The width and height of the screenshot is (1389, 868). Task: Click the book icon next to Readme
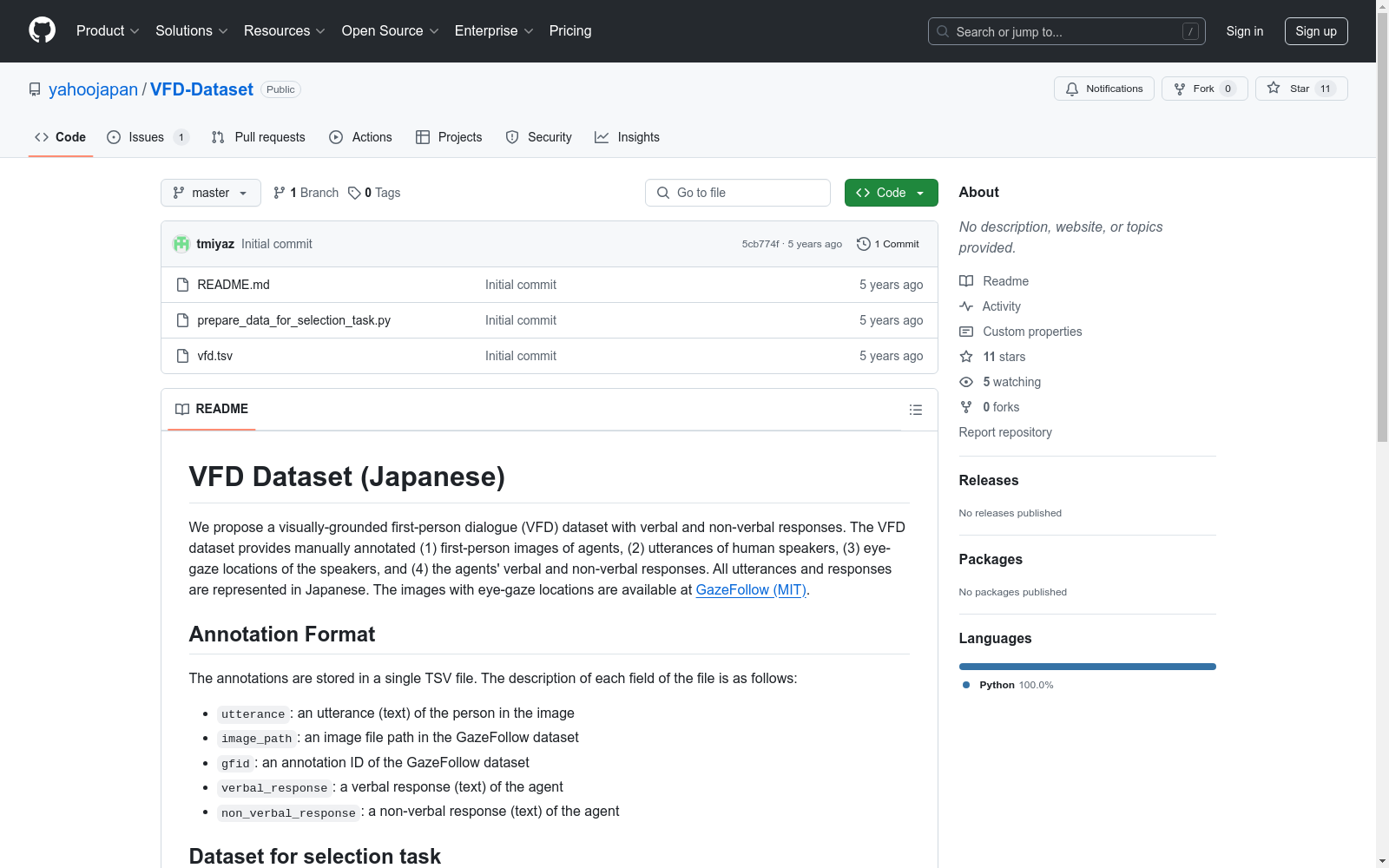[966, 281]
